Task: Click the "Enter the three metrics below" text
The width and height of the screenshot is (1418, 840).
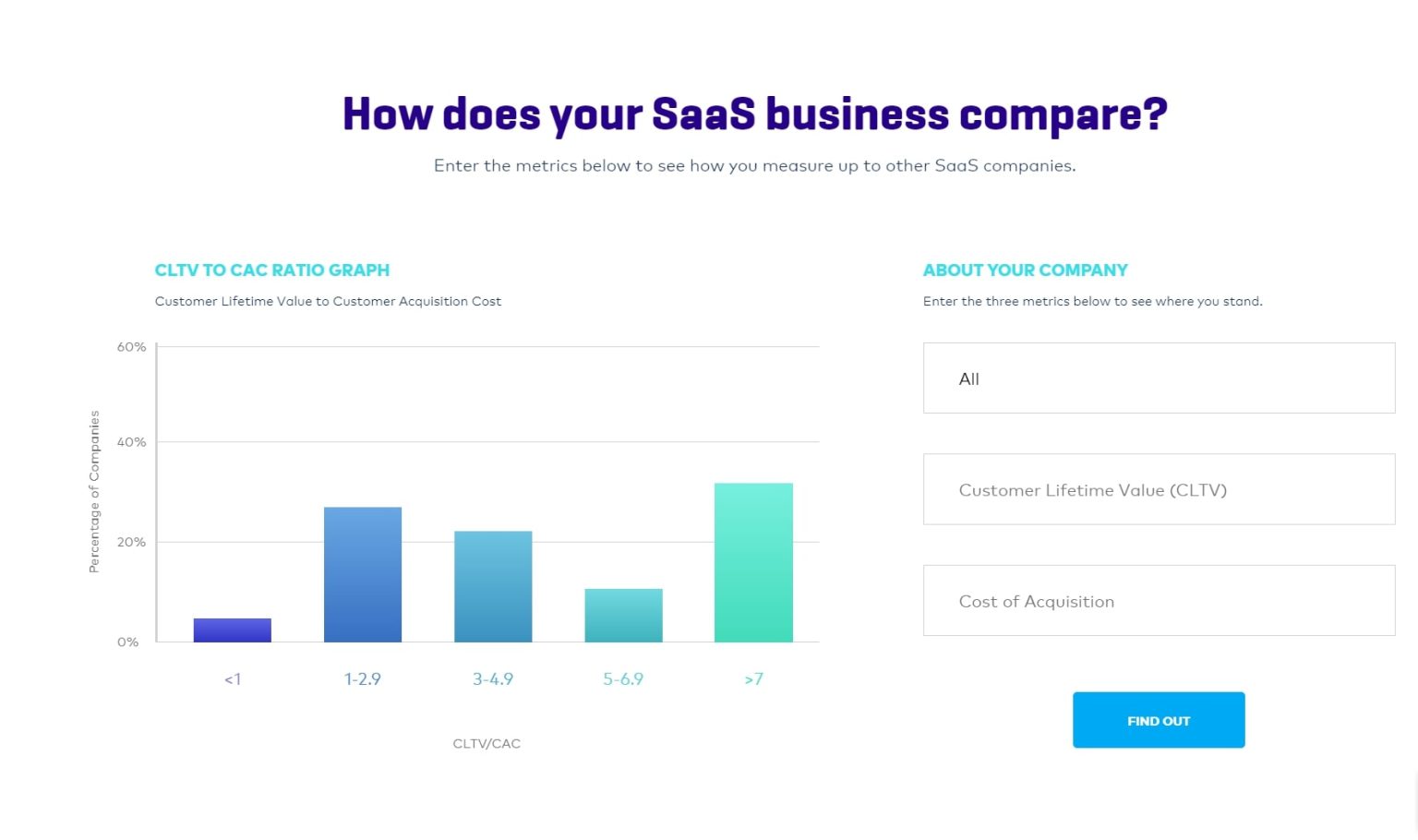Action: 1092,301
